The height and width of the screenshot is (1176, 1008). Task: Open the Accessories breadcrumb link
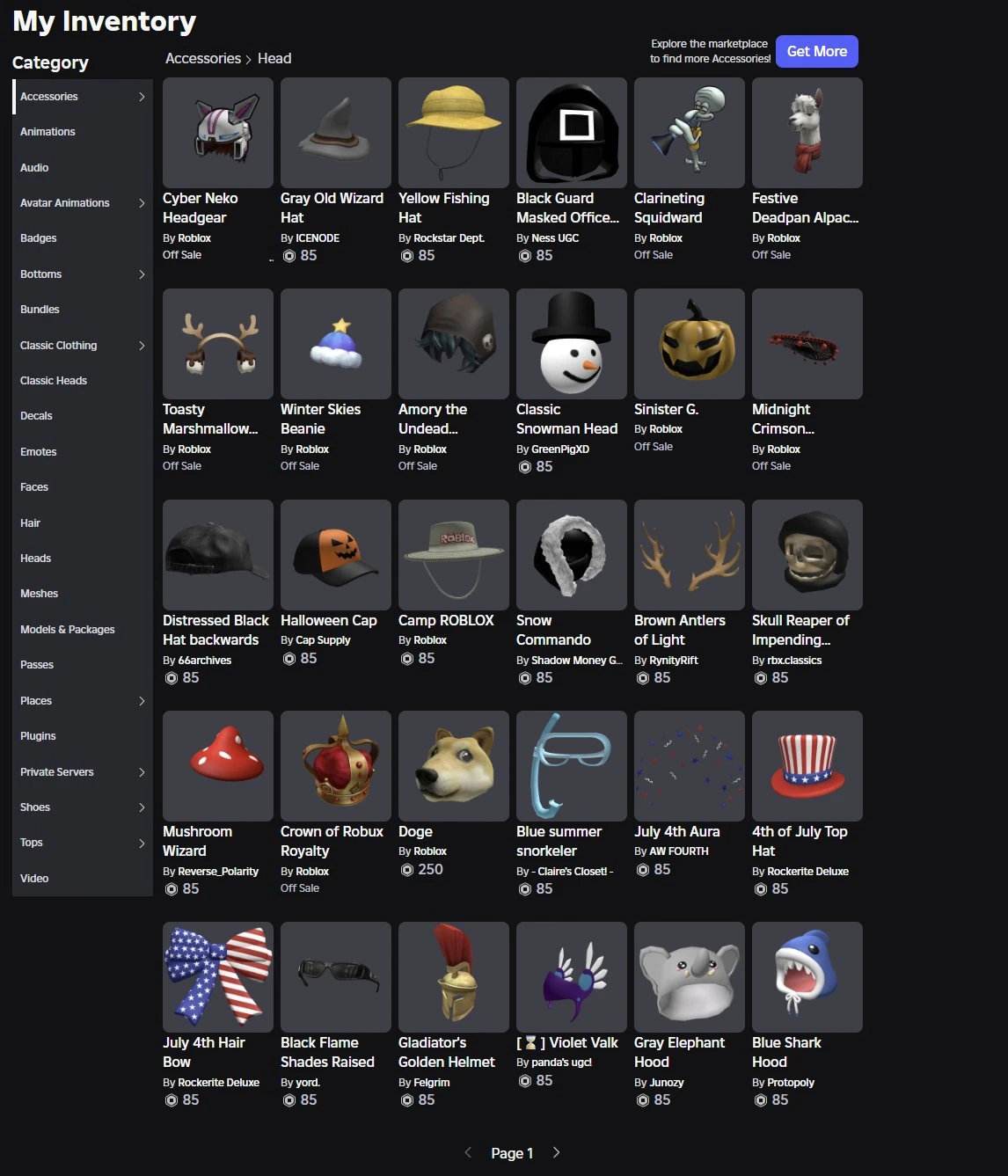click(x=203, y=58)
